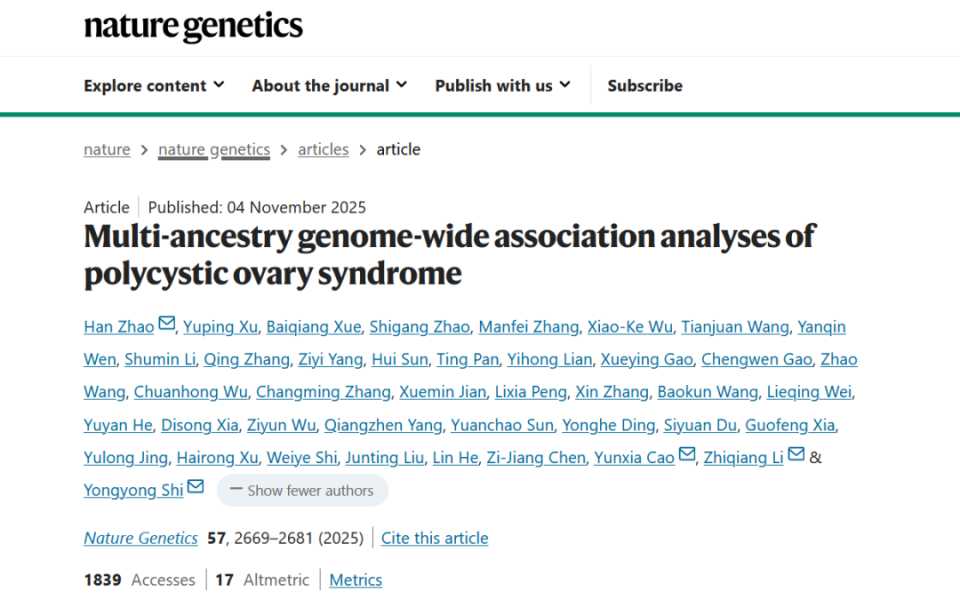
Task: Open nature genetics breadcrumb link
Action: click(x=214, y=150)
